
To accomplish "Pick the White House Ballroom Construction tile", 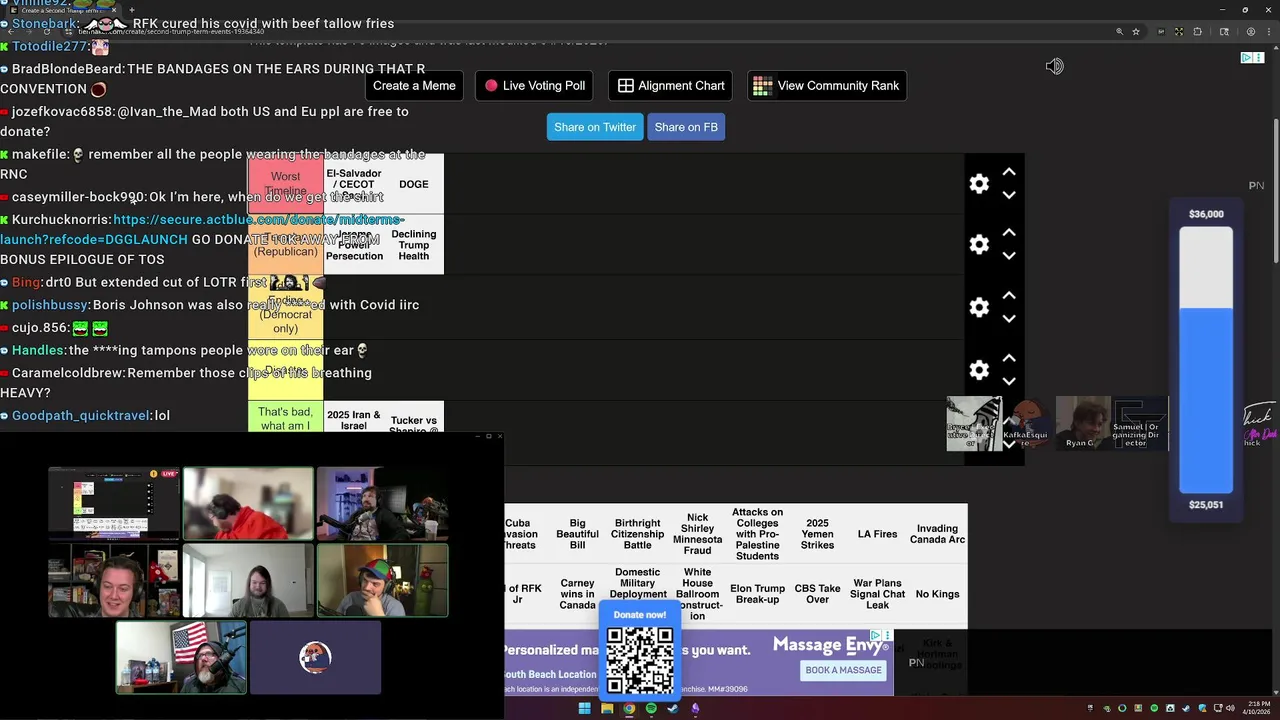I will (x=698, y=594).
